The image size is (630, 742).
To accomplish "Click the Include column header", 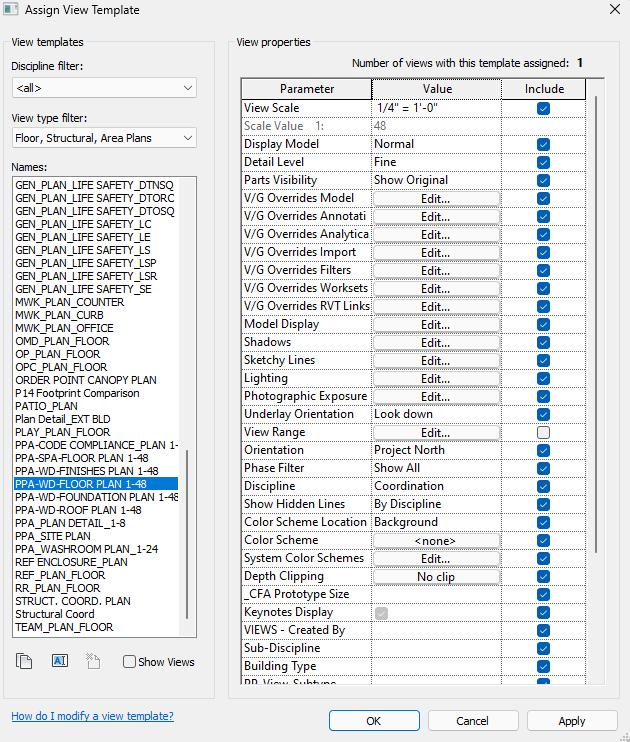I will pyautogui.click(x=544, y=89).
